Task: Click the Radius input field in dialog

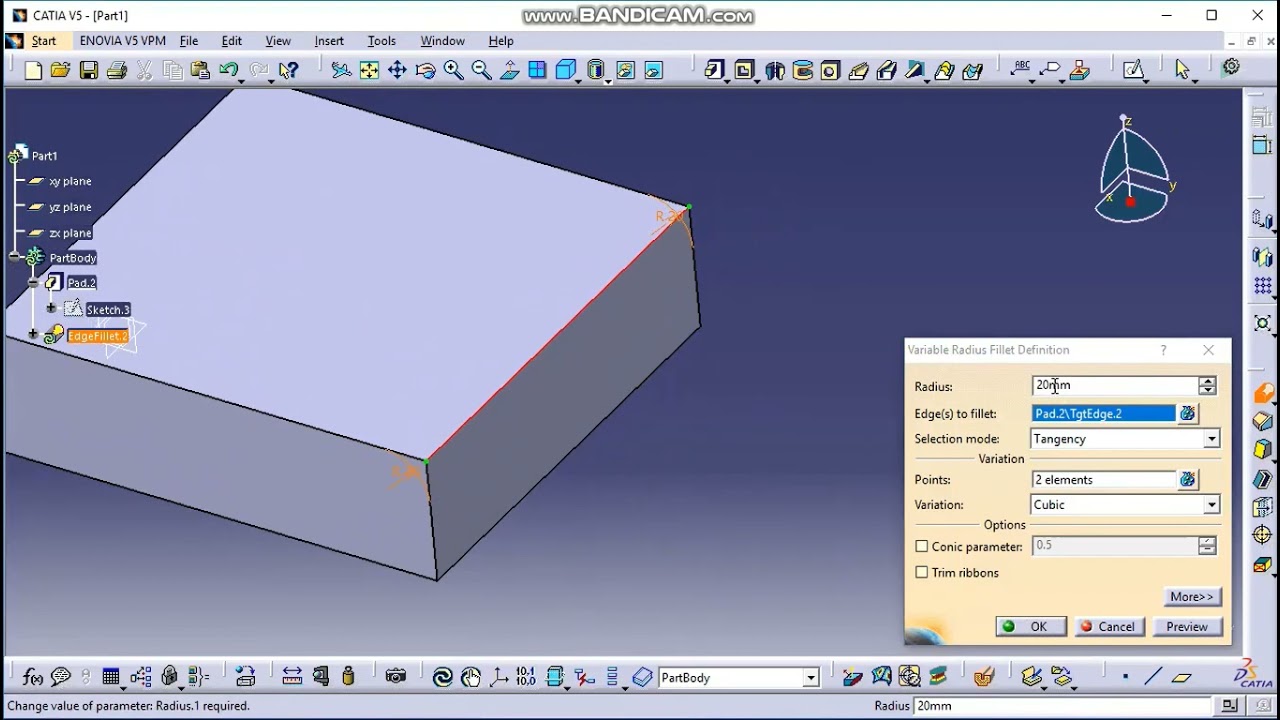Action: 1115,385
